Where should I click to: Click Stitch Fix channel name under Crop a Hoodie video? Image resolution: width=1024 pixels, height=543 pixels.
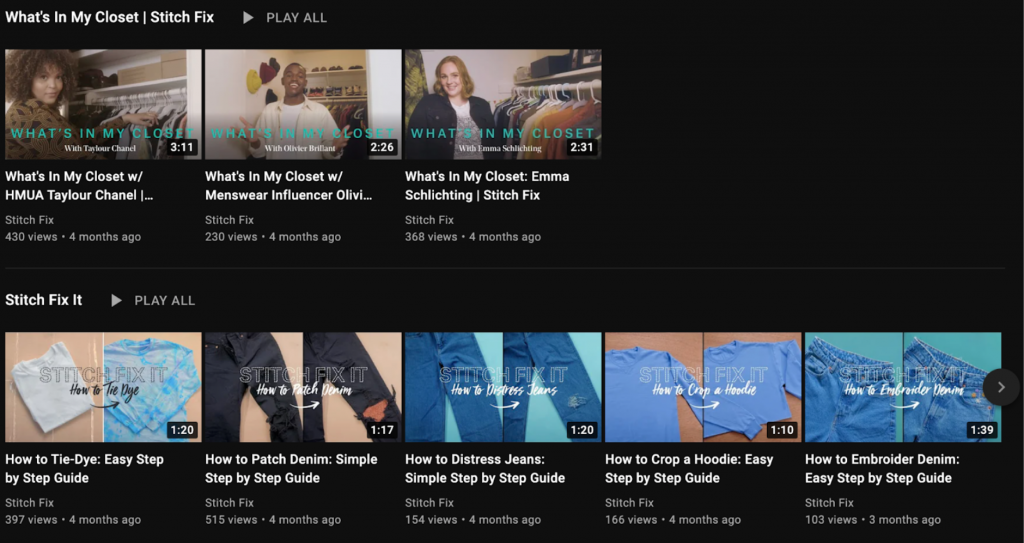click(629, 503)
